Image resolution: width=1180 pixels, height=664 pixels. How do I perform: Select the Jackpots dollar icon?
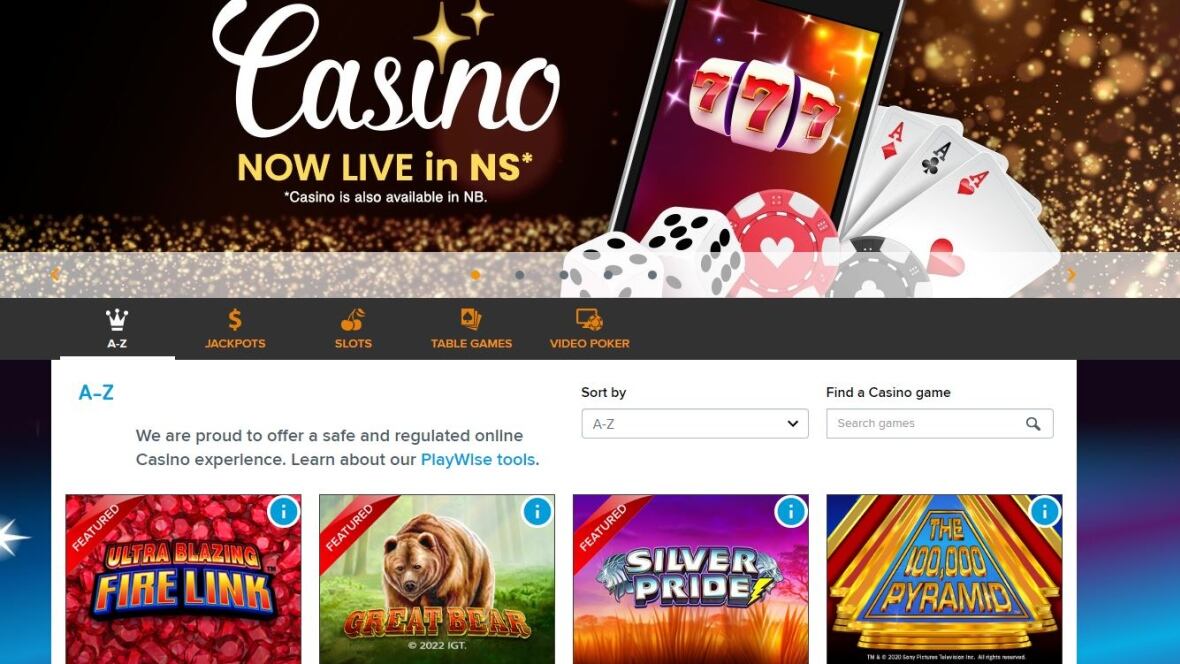click(235, 320)
